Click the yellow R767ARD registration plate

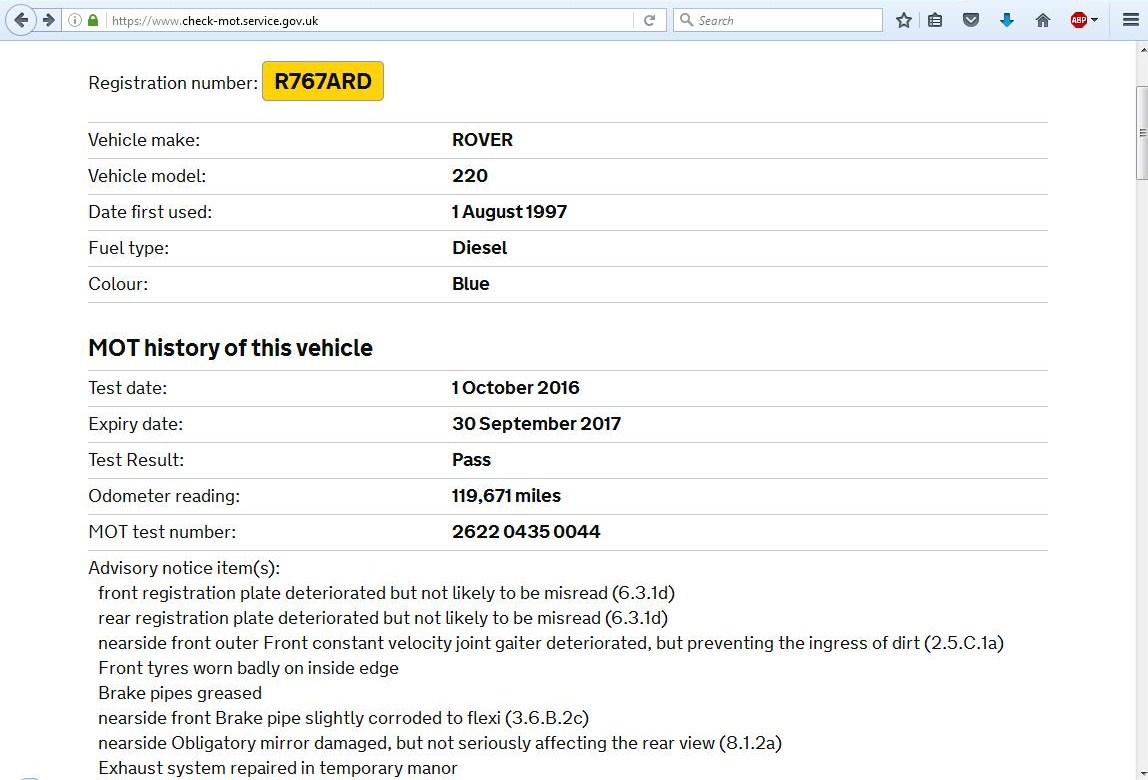pyautogui.click(x=323, y=81)
